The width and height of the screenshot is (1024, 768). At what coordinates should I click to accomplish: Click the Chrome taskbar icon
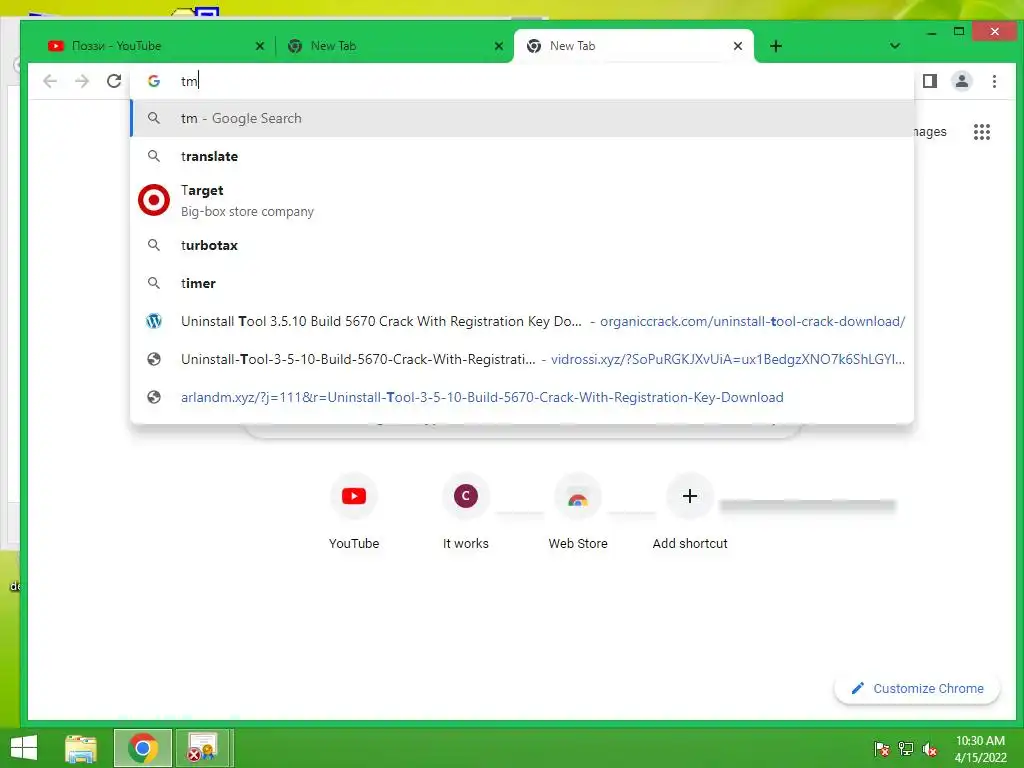[x=142, y=748]
